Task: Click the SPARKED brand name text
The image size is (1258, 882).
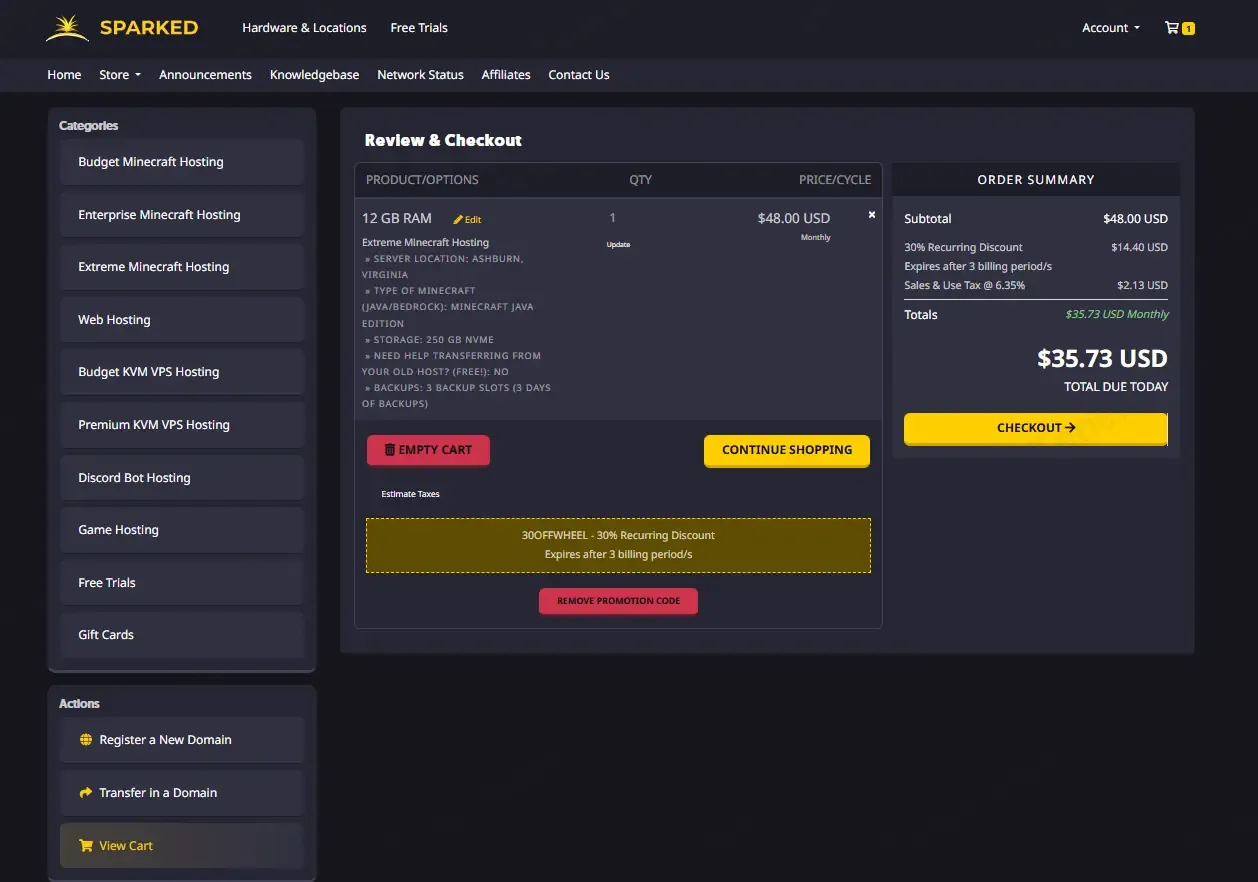Action: 149,28
